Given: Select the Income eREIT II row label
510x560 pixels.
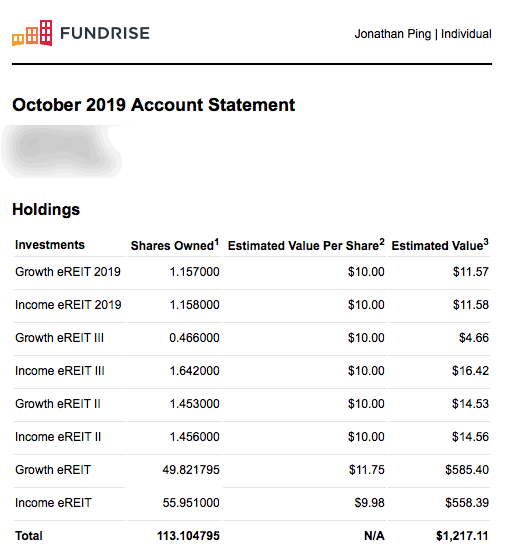Looking at the screenshot, I should tap(58, 437).
